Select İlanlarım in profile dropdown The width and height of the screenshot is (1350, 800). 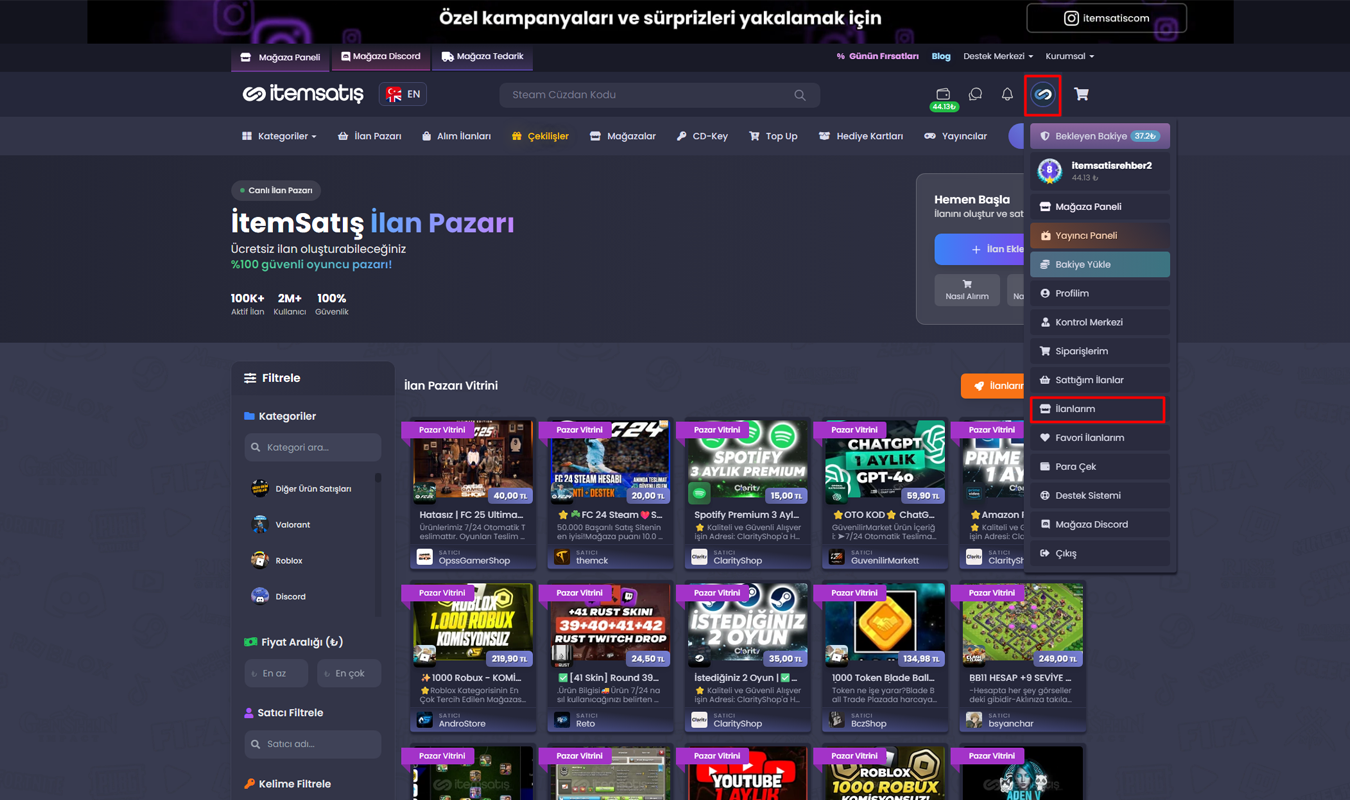pos(1098,409)
